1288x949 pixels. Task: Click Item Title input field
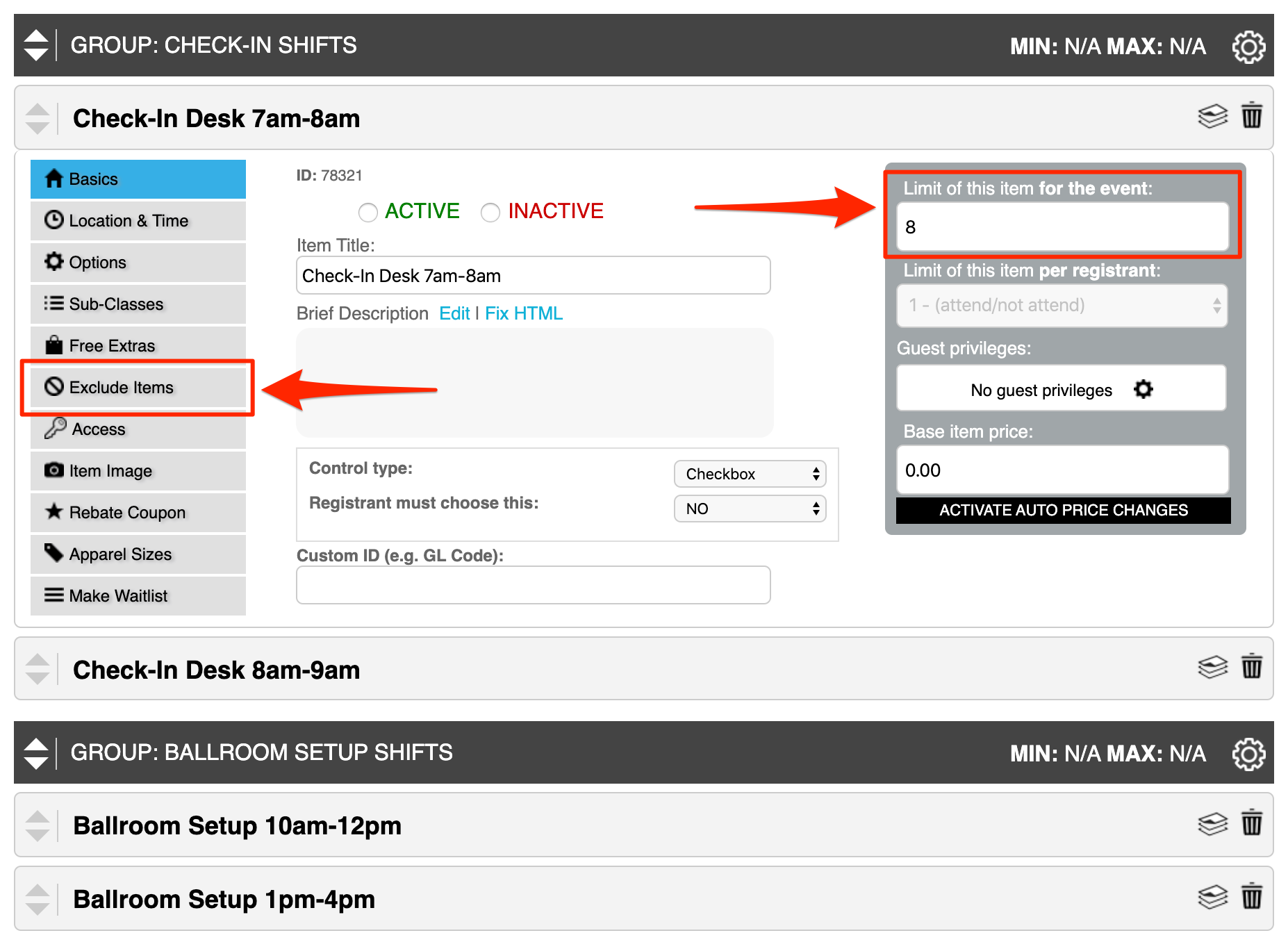[x=534, y=276]
